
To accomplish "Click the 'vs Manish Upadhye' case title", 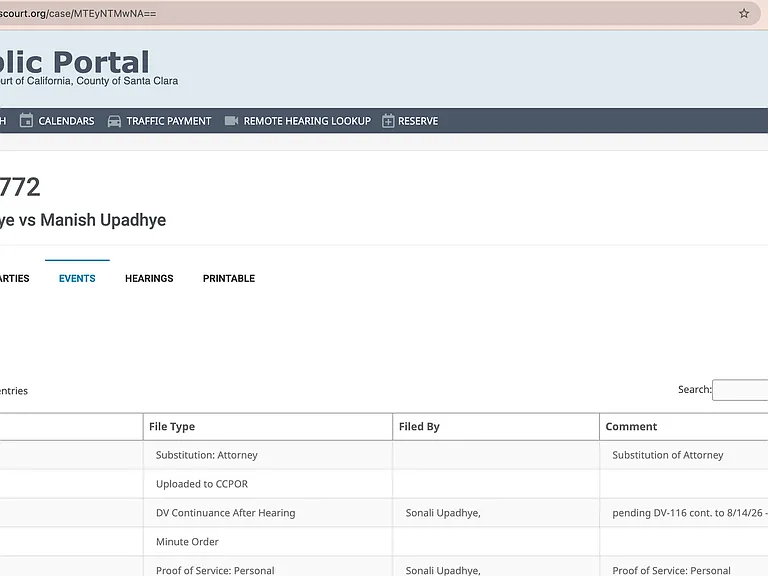I will pos(92,220).
